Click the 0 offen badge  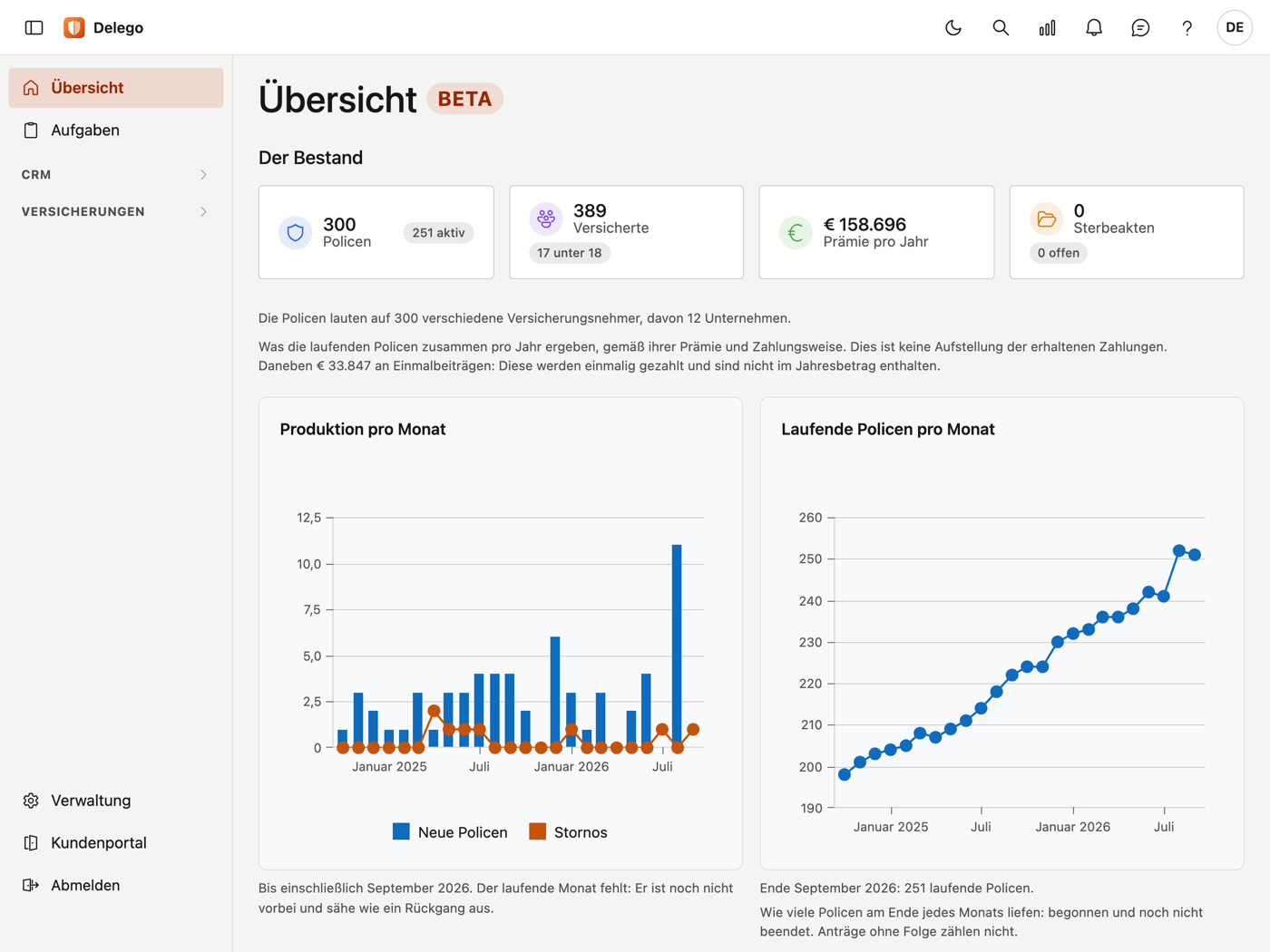coord(1058,253)
